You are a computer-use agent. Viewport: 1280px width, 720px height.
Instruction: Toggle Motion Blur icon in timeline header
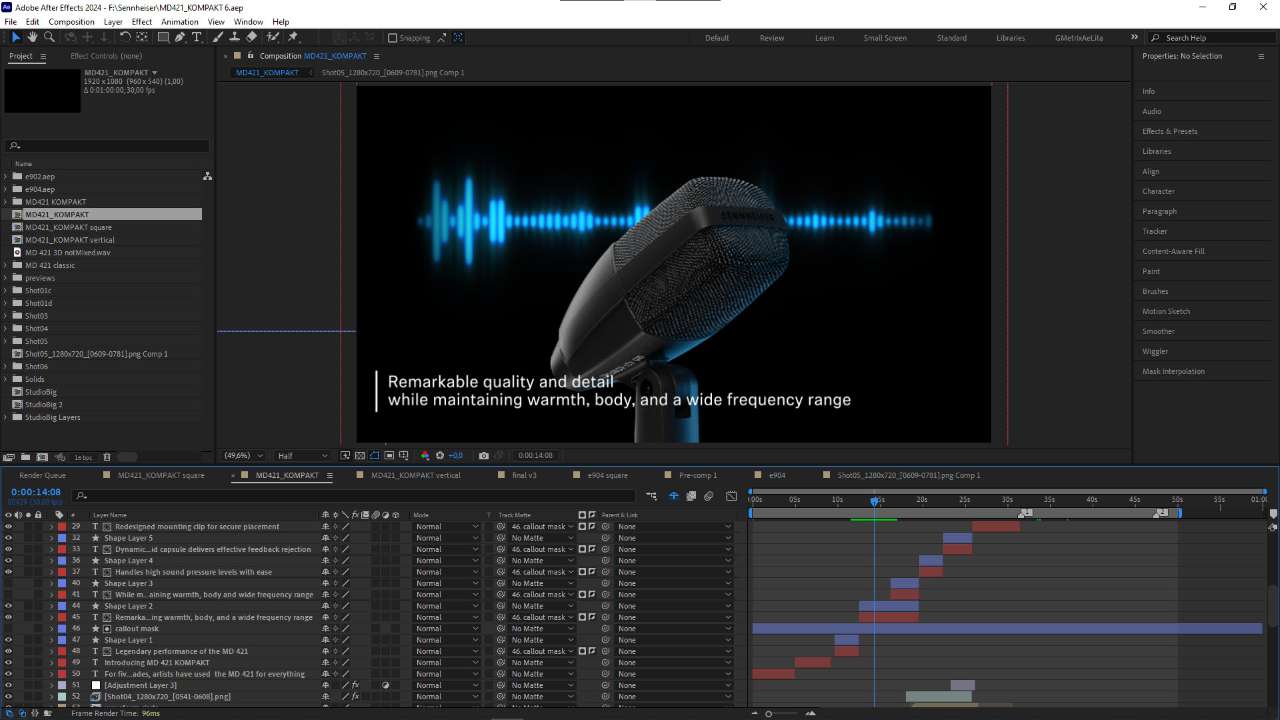[708, 496]
